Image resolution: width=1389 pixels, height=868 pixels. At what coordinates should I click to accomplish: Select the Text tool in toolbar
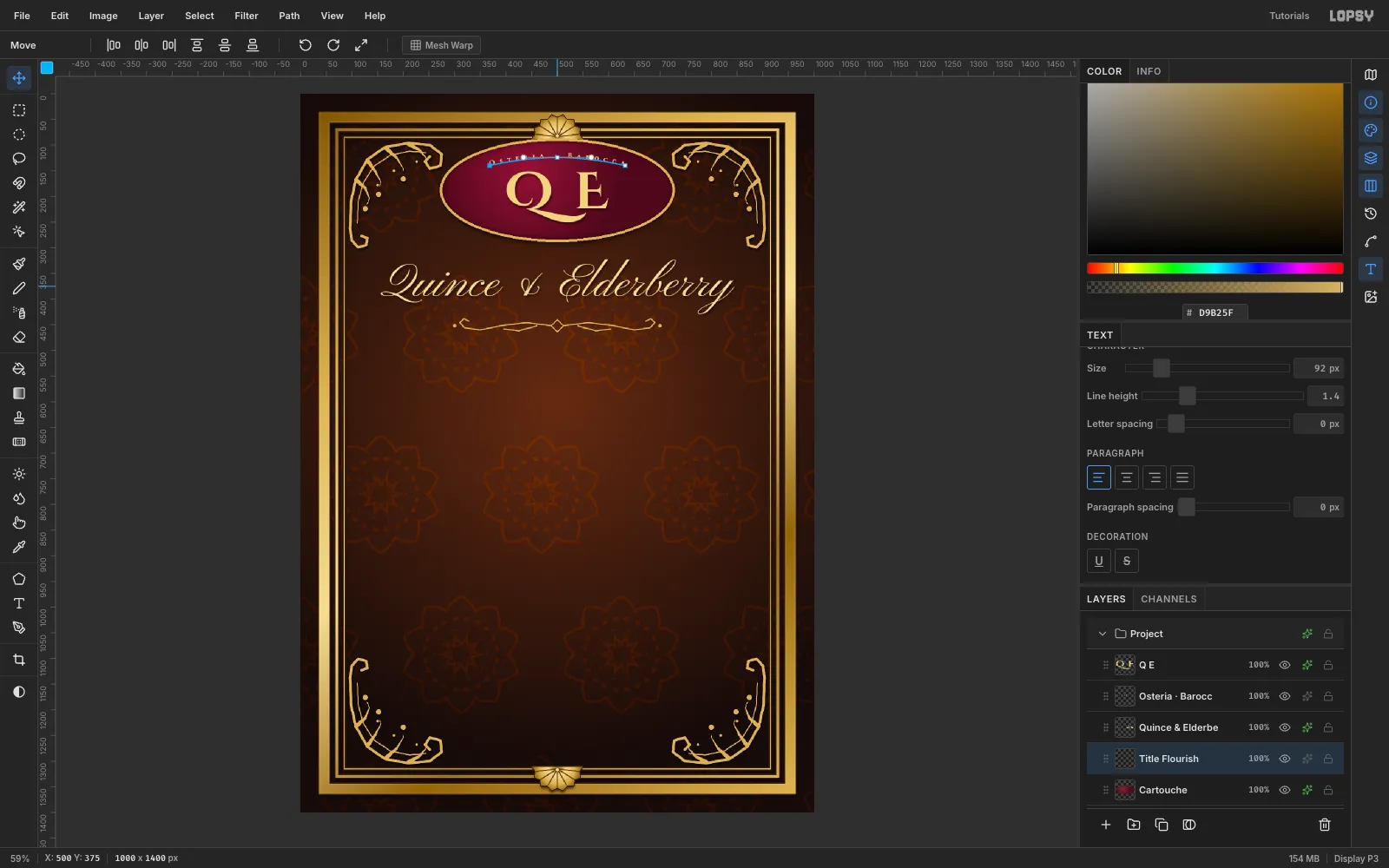(18, 603)
